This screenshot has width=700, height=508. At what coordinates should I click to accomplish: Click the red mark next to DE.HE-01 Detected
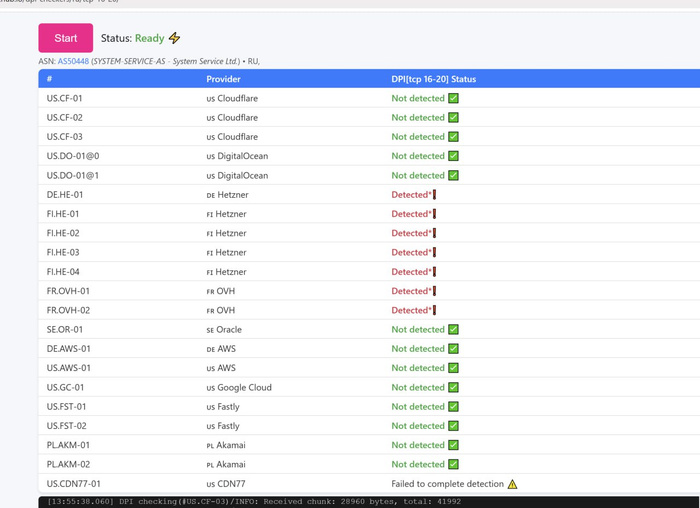[x=434, y=195]
